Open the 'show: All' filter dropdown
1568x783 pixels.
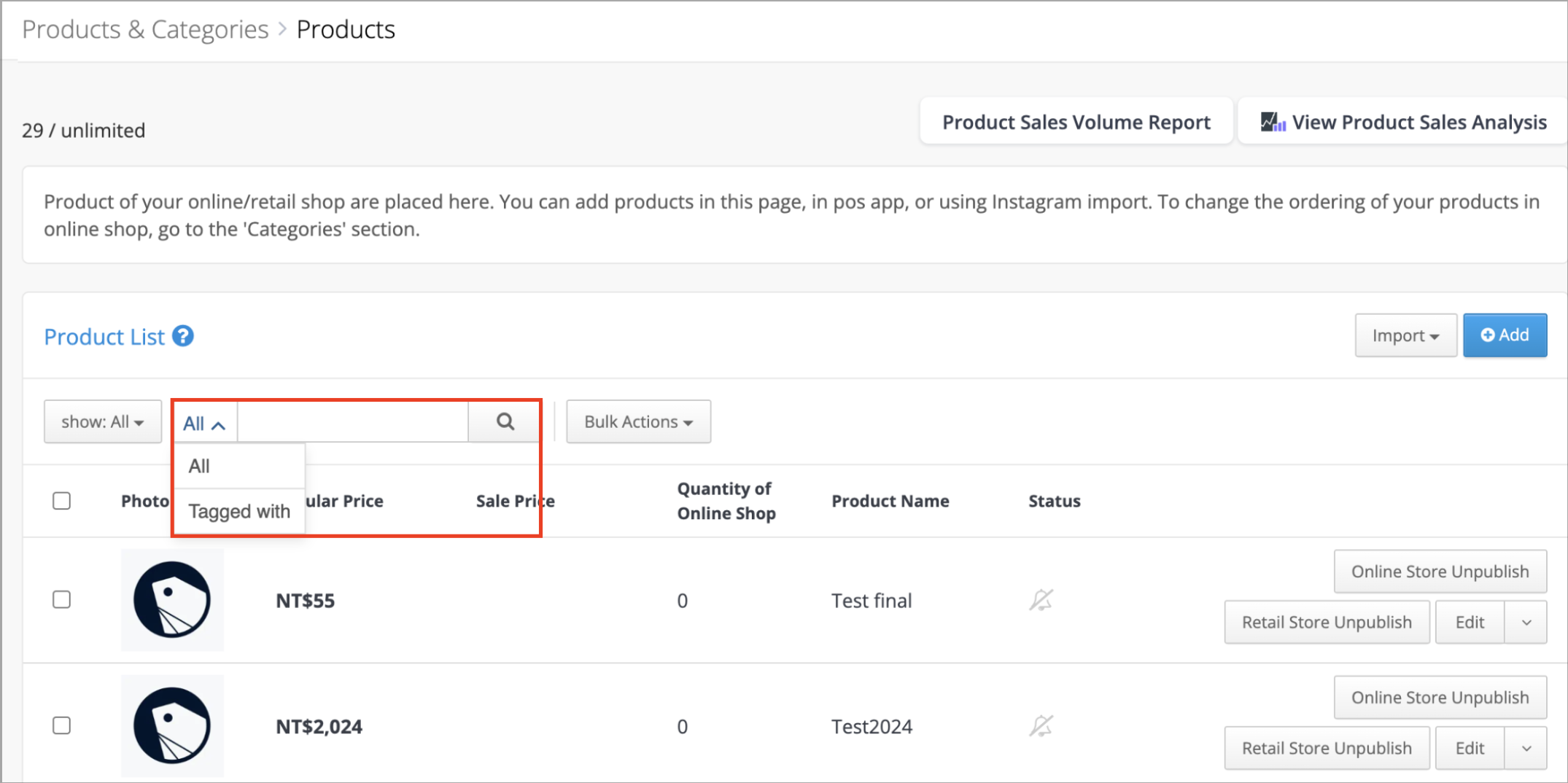point(103,421)
